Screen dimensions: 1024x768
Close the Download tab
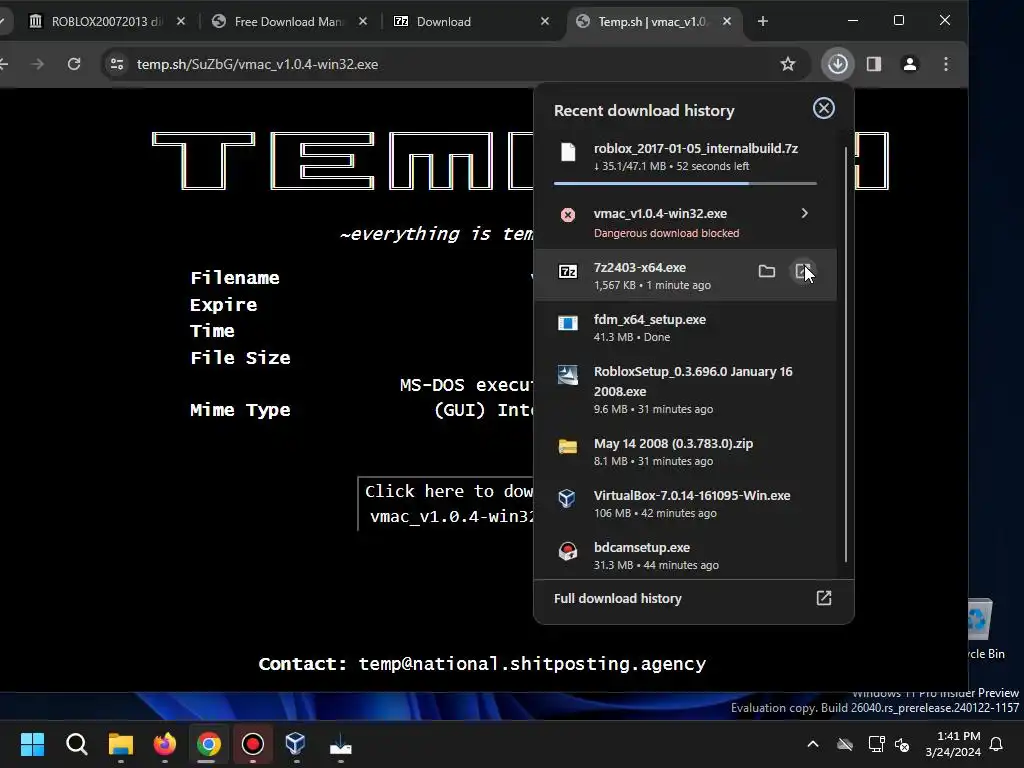click(545, 22)
